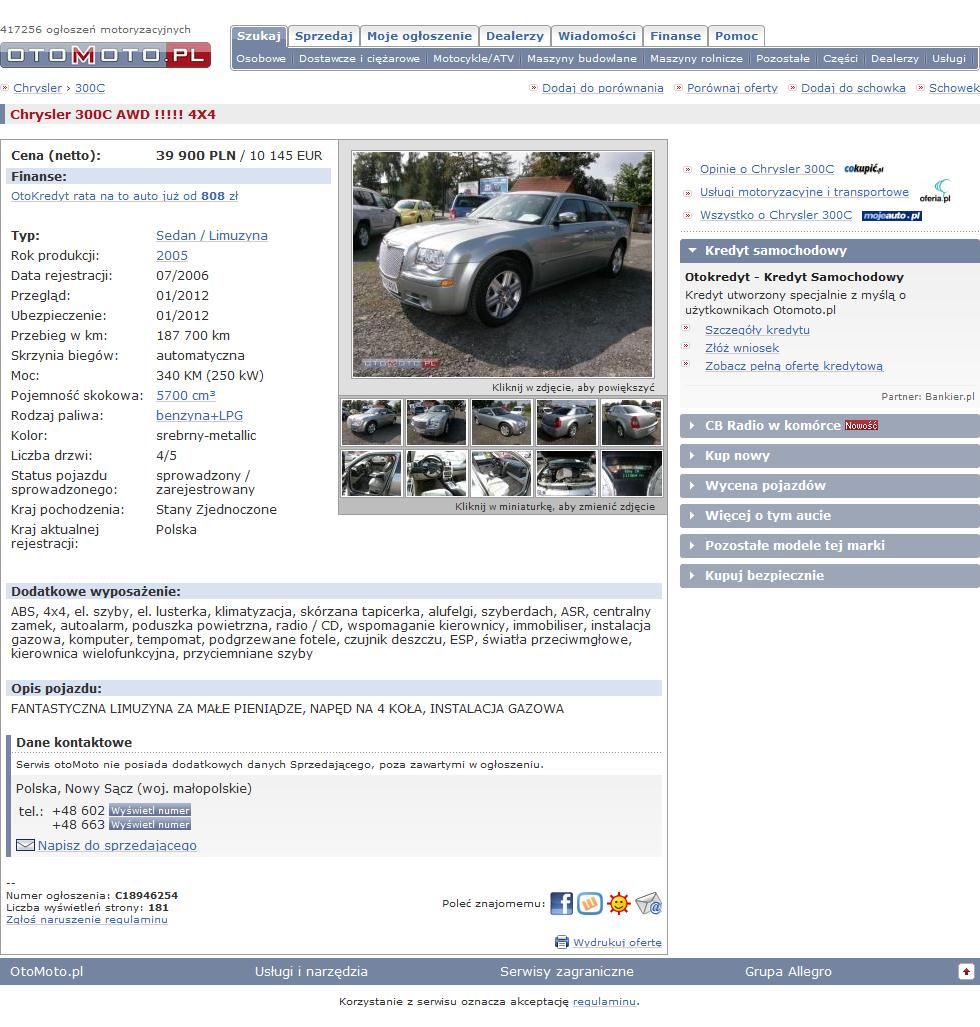This screenshot has height=1027, width=980.
Task: Send the listing by email envelope icon
Action: [649, 903]
